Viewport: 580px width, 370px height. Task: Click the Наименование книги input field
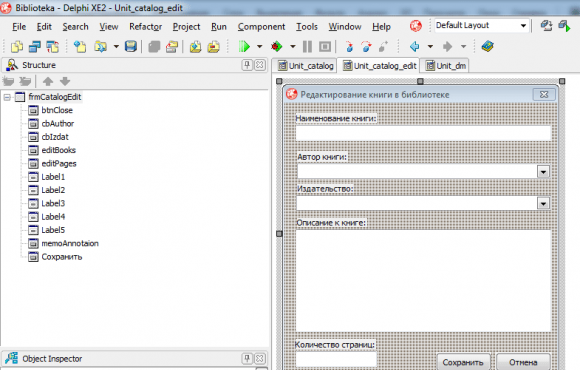(x=424, y=133)
